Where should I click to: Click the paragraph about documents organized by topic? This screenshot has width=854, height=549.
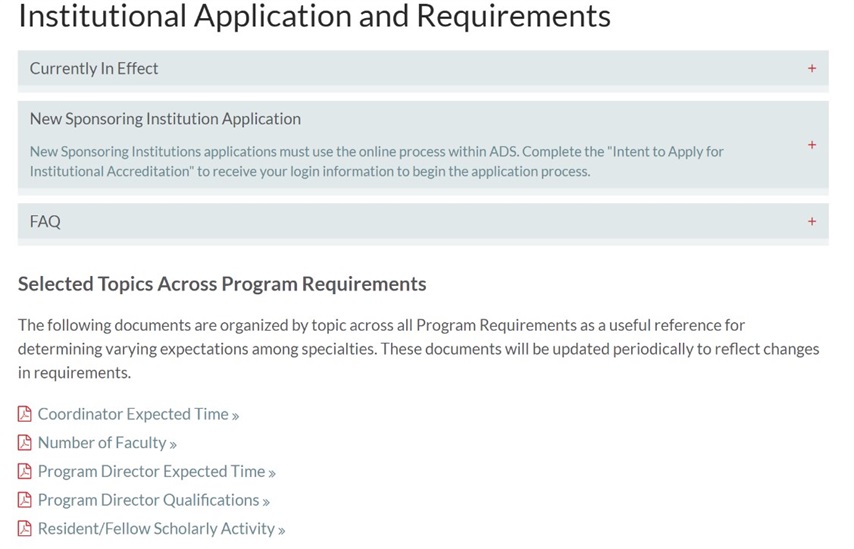[x=418, y=349]
